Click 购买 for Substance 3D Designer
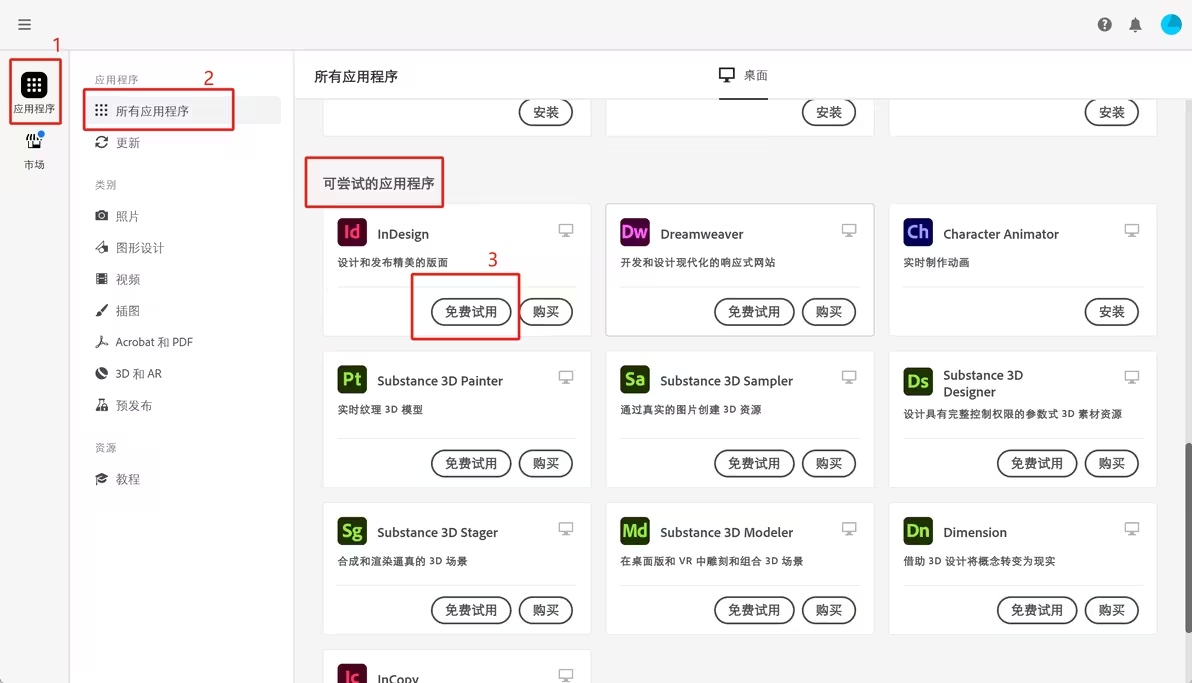The width and height of the screenshot is (1192, 683). (x=1111, y=463)
